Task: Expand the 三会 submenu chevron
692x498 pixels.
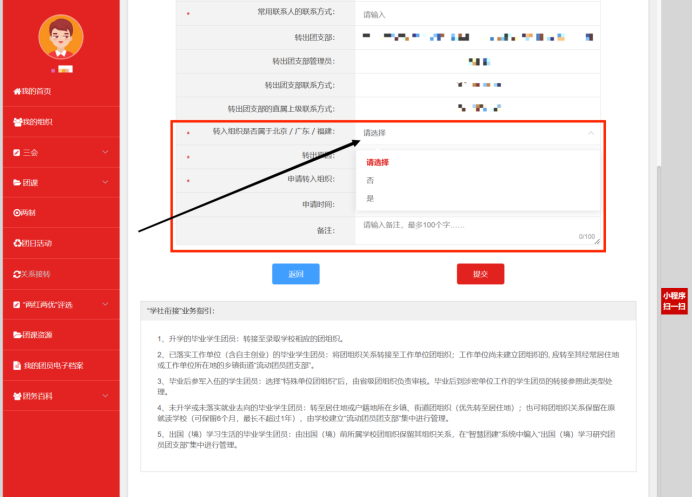Action: click(x=106, y=152)
